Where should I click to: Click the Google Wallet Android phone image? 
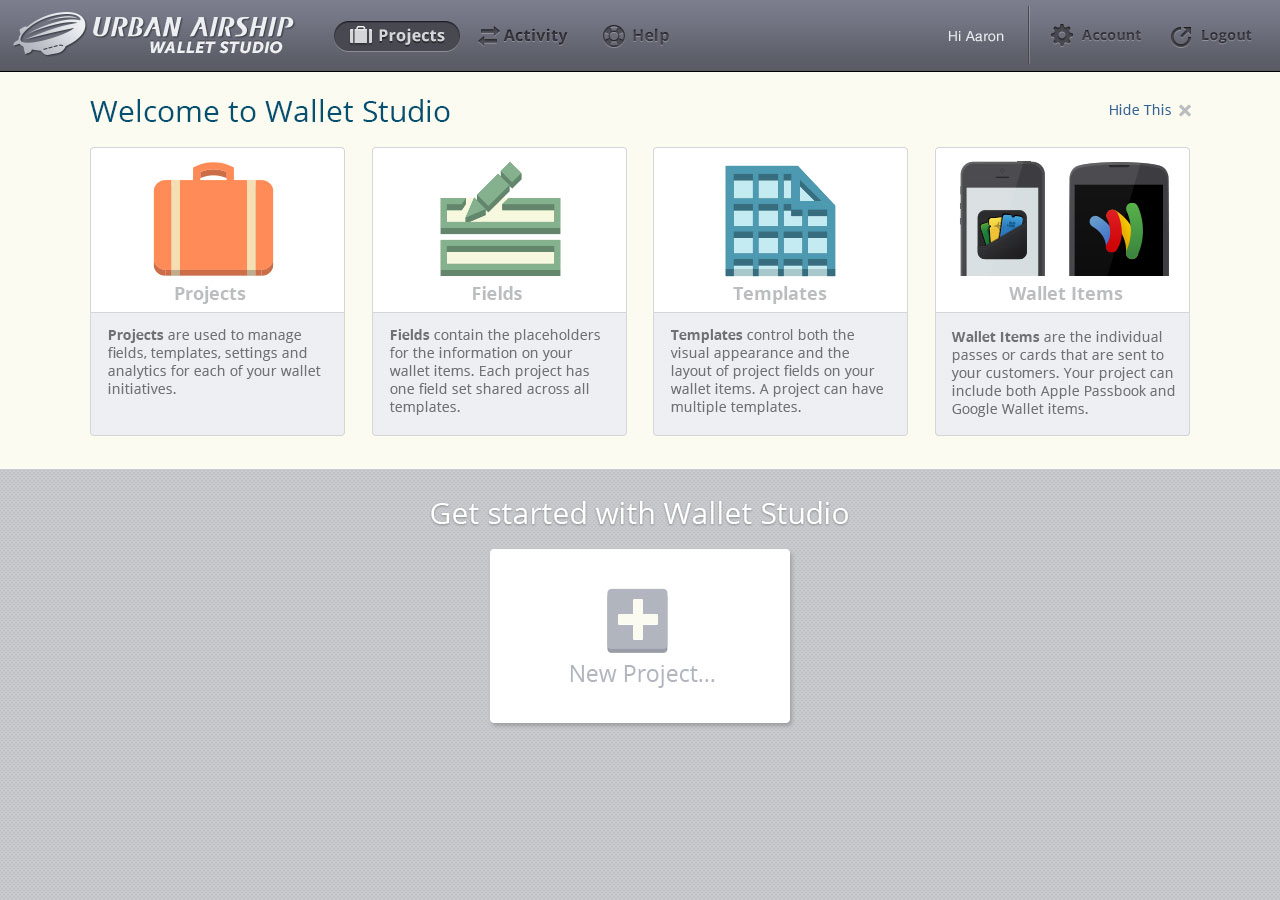pos(1119,219)
